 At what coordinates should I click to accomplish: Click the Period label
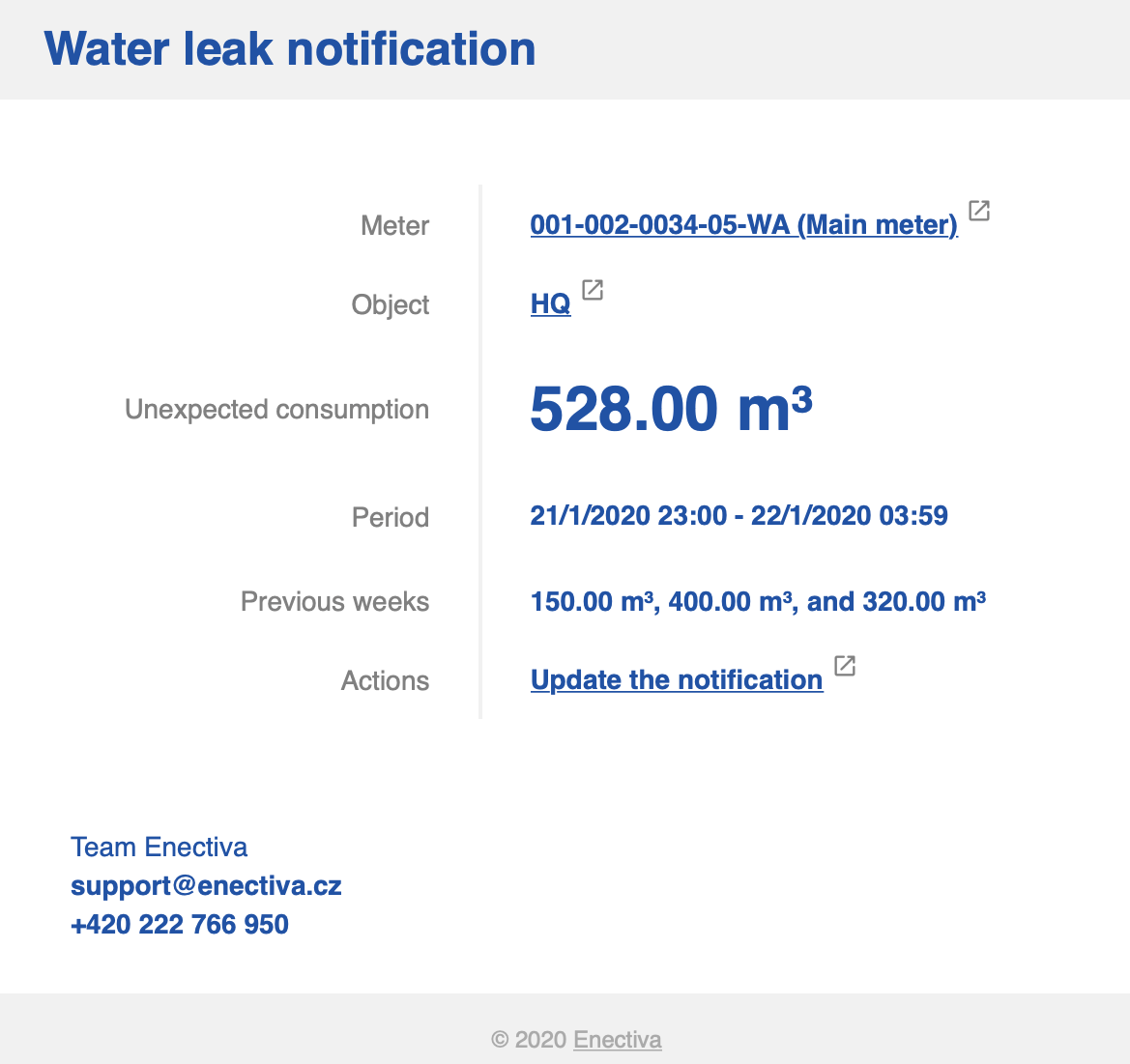(391, 518)
